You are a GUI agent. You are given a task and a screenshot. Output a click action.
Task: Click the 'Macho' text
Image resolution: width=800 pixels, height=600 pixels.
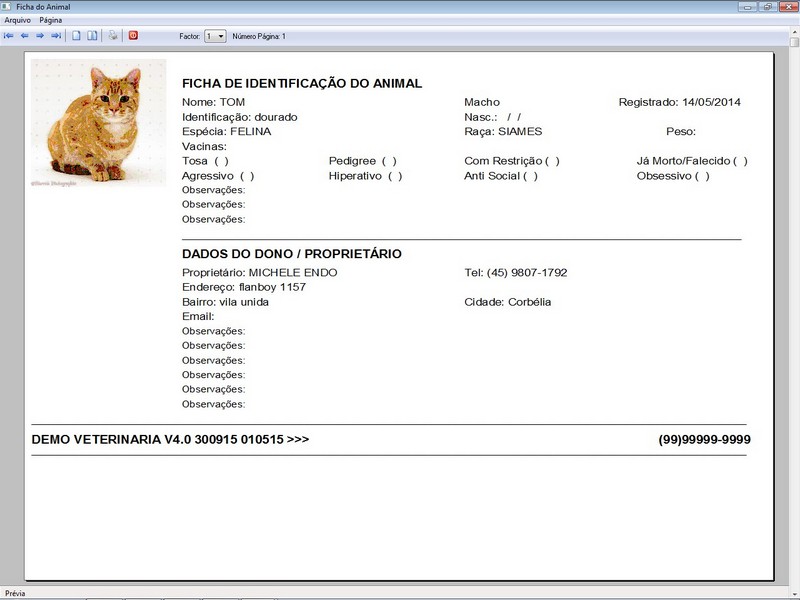[482, 102]
